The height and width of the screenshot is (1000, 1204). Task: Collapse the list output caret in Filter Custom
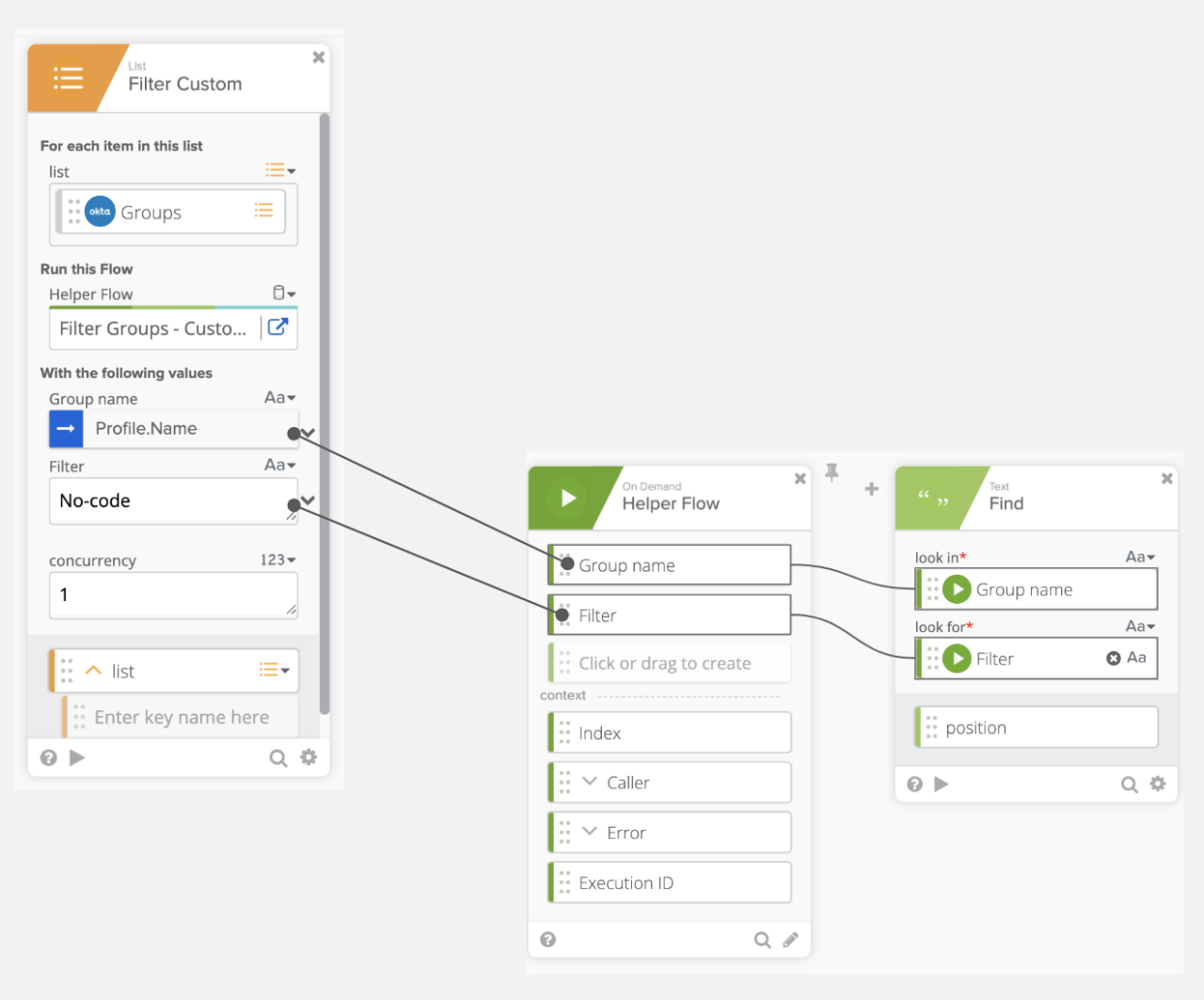[93, 671]
